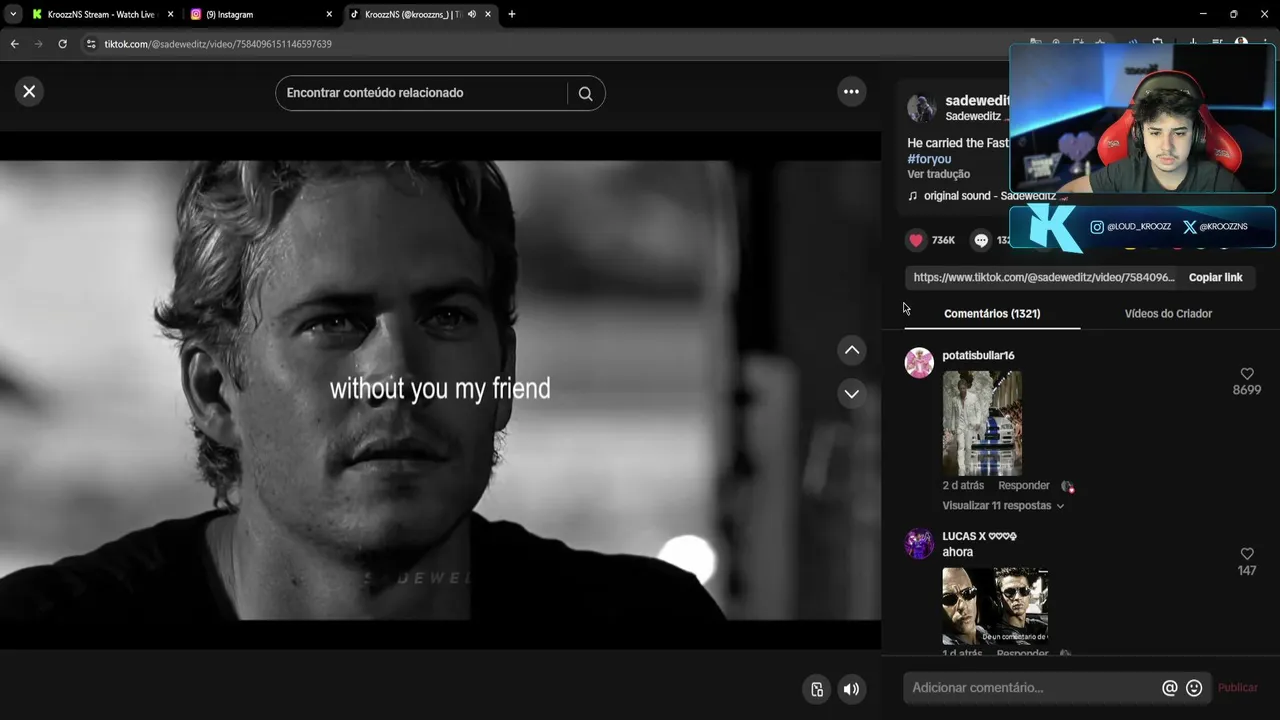
Task: Mute the video with speaker icon
Action: (x=851, y=689)
